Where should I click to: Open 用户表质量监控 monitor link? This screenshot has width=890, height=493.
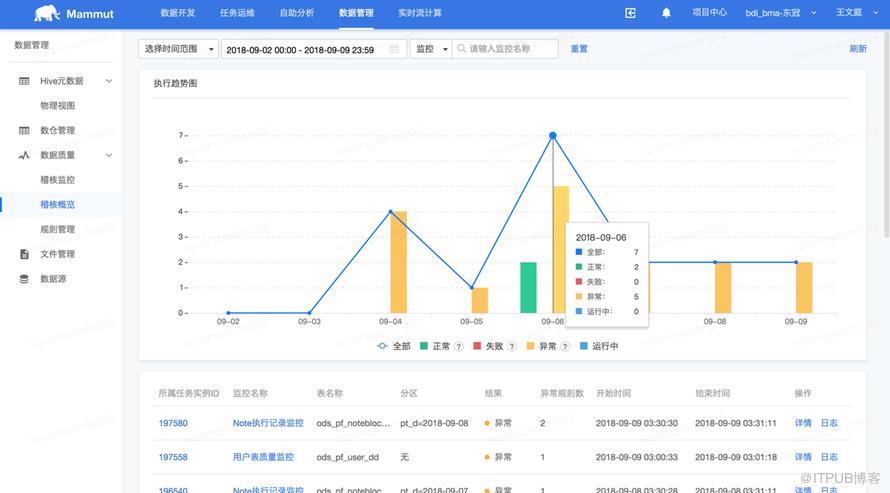(x=263, y=457)
